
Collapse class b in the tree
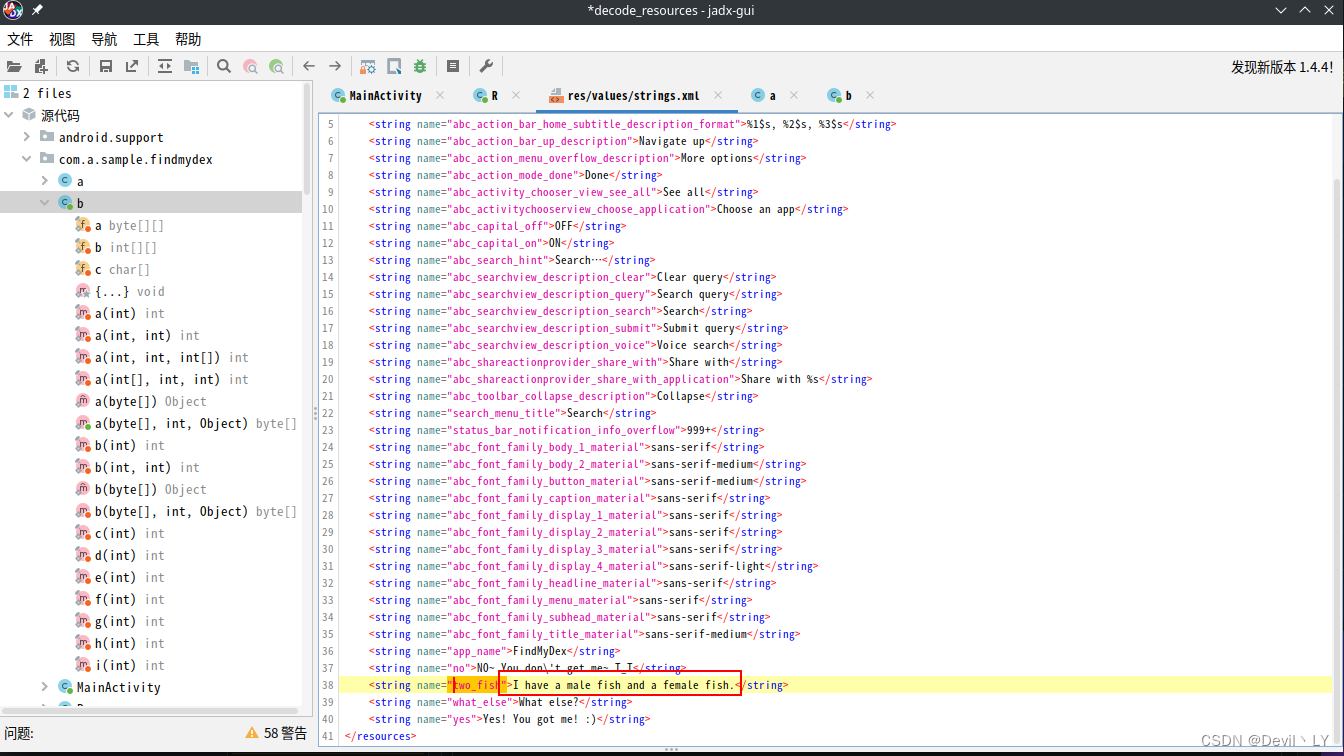pyautogui.click(x=44, y=203)
